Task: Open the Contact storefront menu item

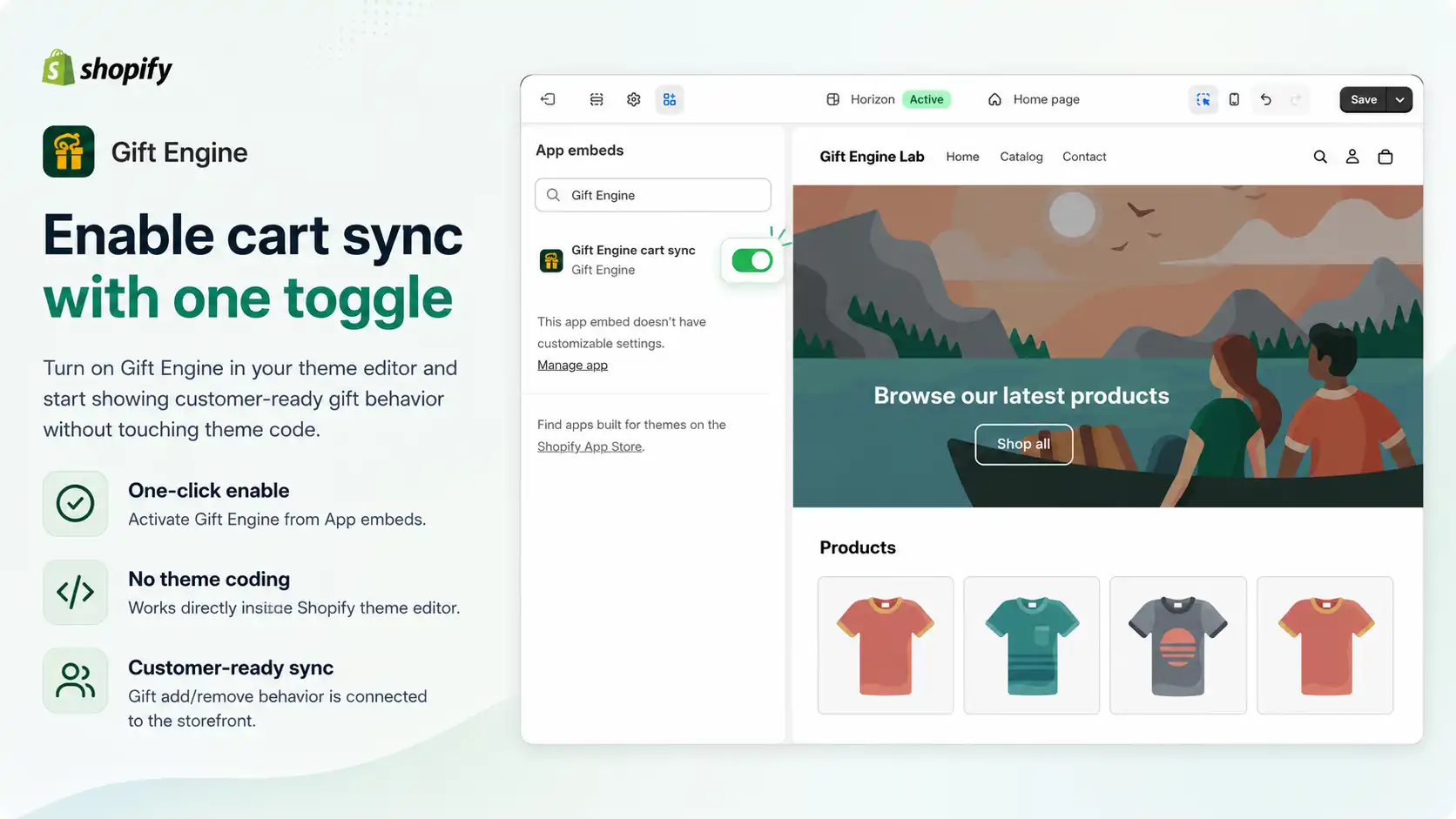Action: 1084,157
